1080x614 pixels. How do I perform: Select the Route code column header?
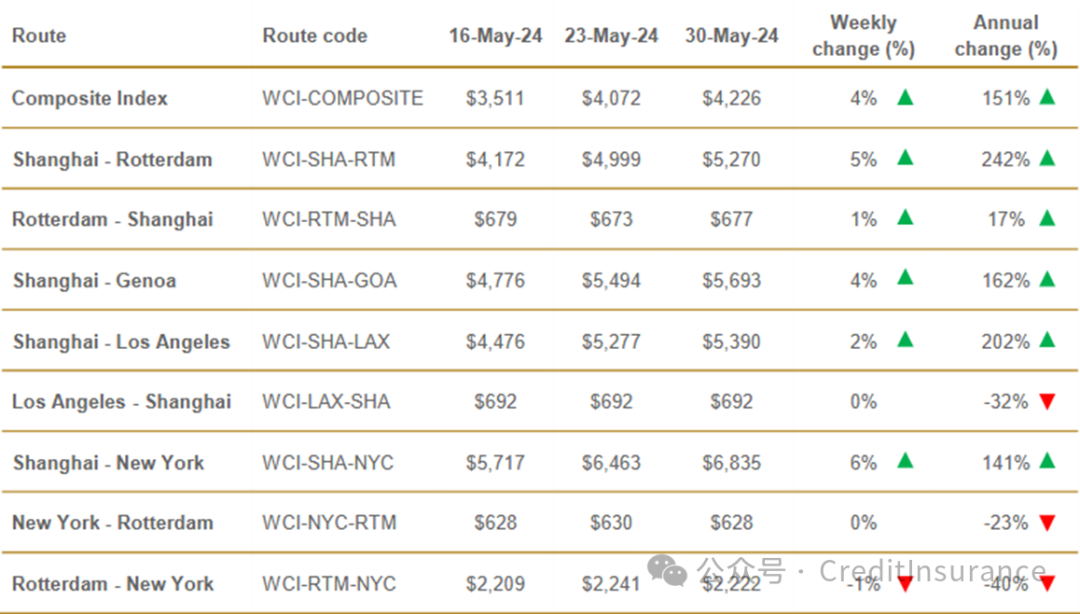click(315, 36)
